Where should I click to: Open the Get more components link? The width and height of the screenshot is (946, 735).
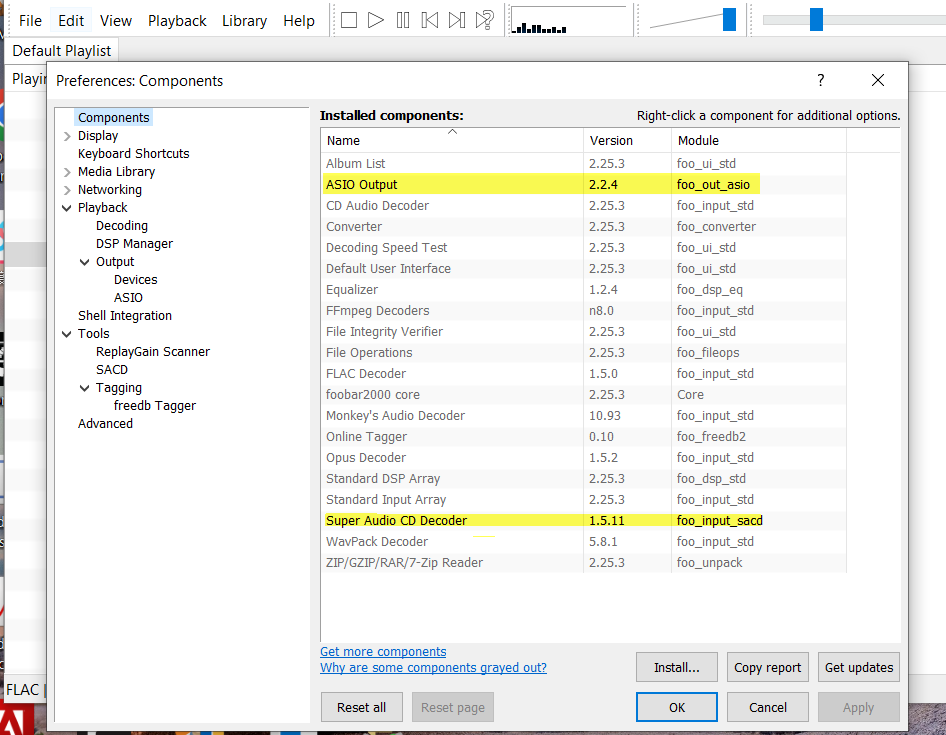(x=383, y=652)
